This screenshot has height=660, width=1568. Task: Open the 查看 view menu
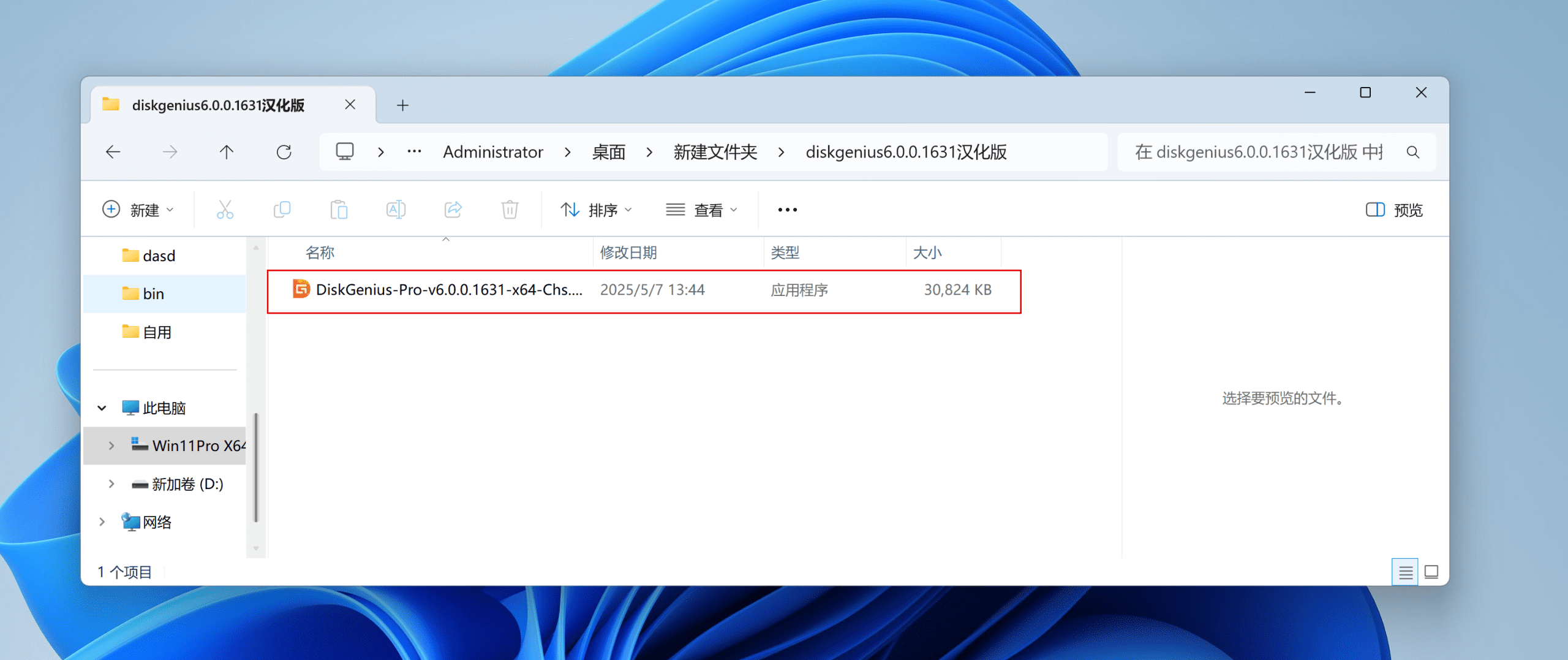(702, 210)
